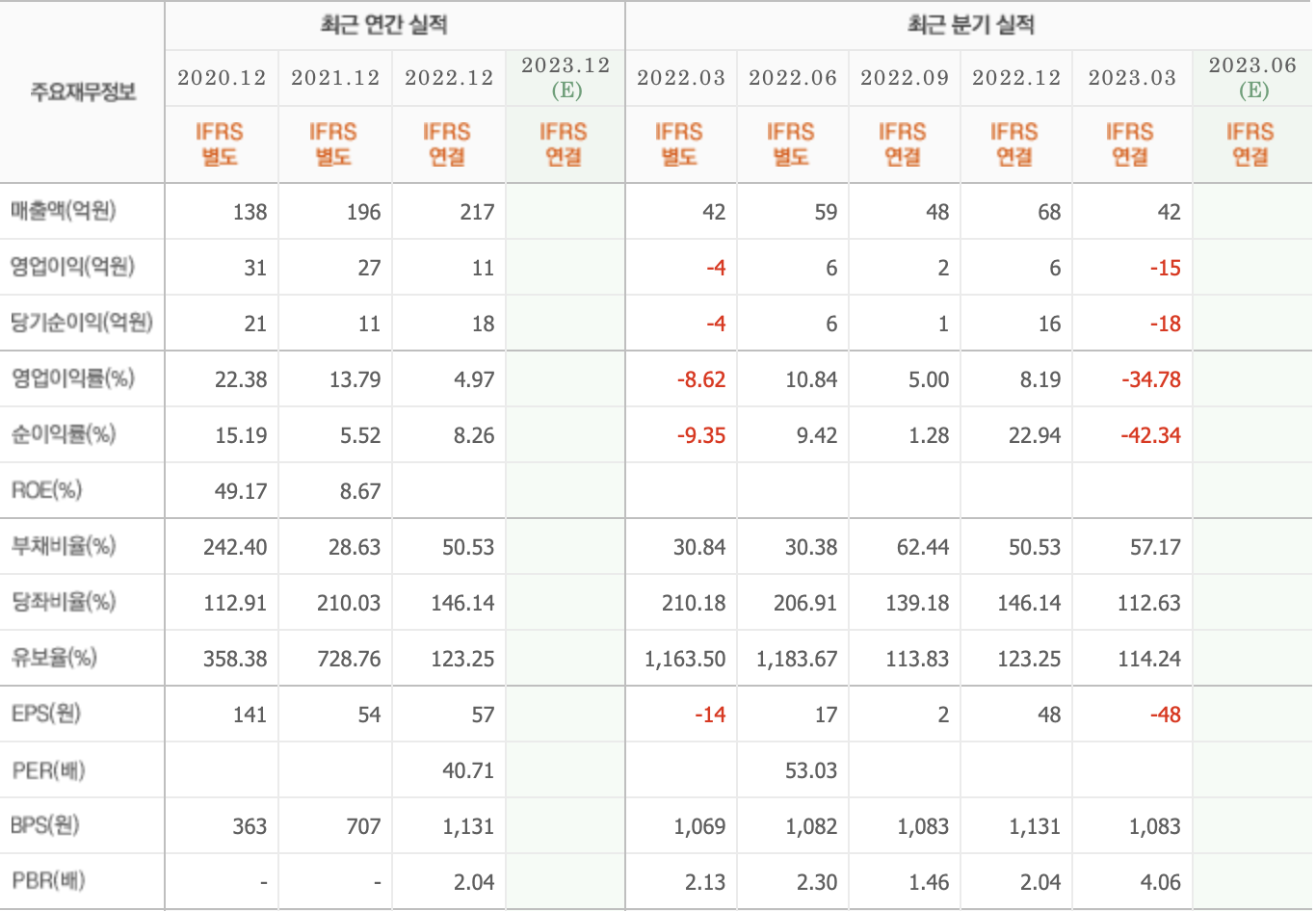Click the '유보율(%)' row label

point(54,658)
